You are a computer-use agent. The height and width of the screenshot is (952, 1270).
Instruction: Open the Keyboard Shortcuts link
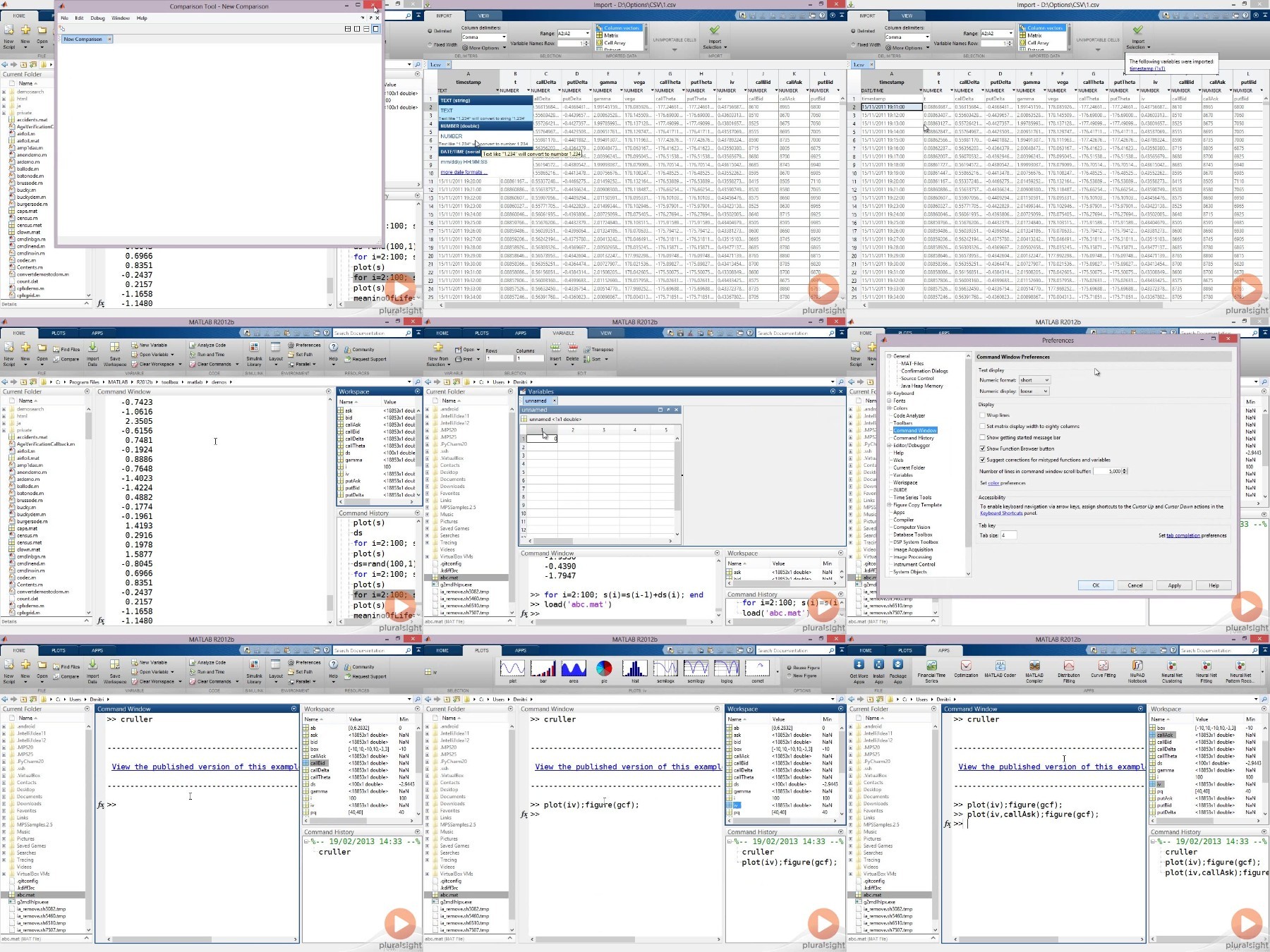click(x=1001, y=513)
